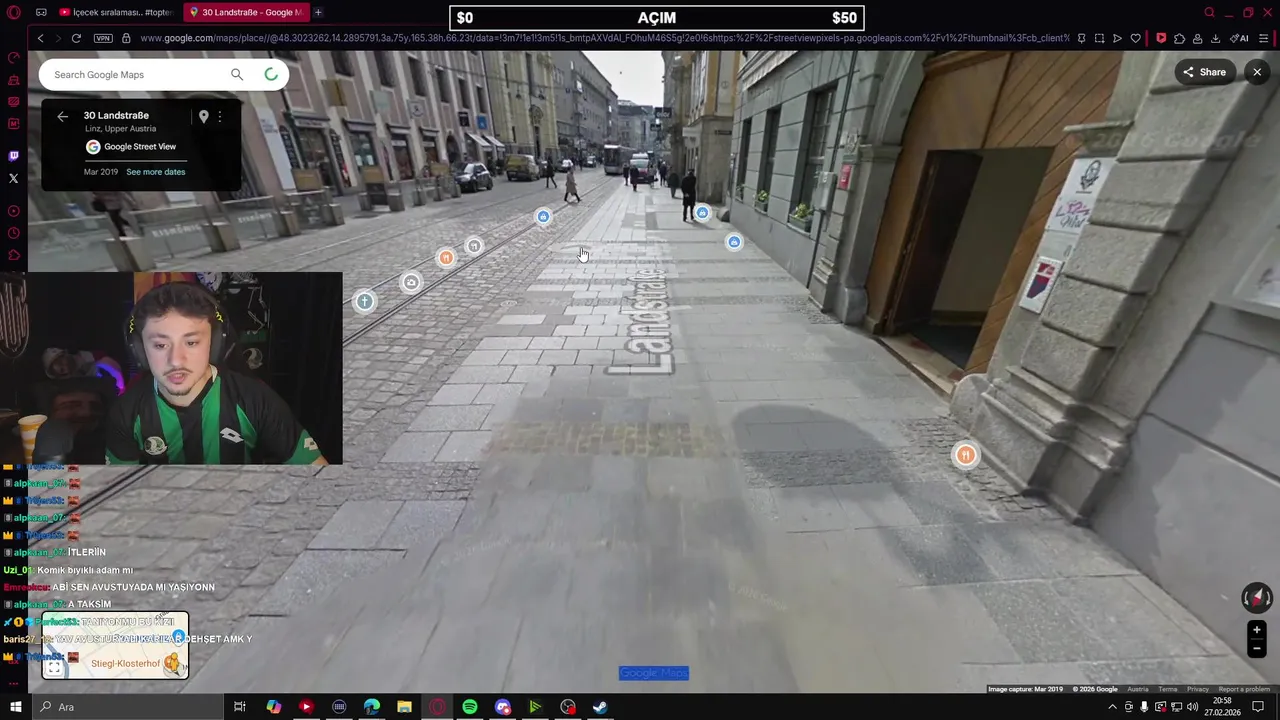Click the Austria label in footer

coord(1138,689)
